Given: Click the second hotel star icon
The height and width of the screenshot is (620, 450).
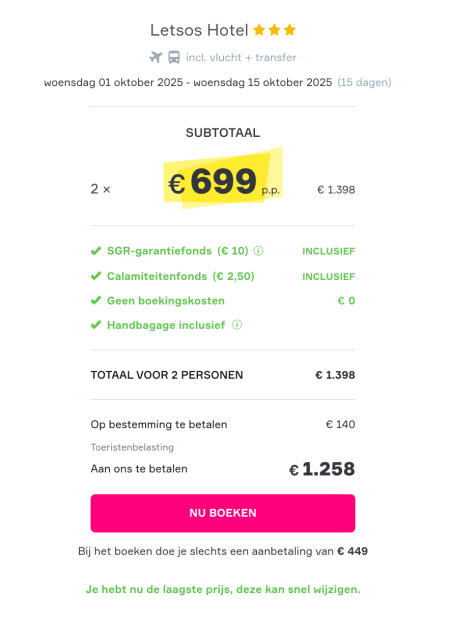Looking at the screenshot, I should (x=274, y=30).
